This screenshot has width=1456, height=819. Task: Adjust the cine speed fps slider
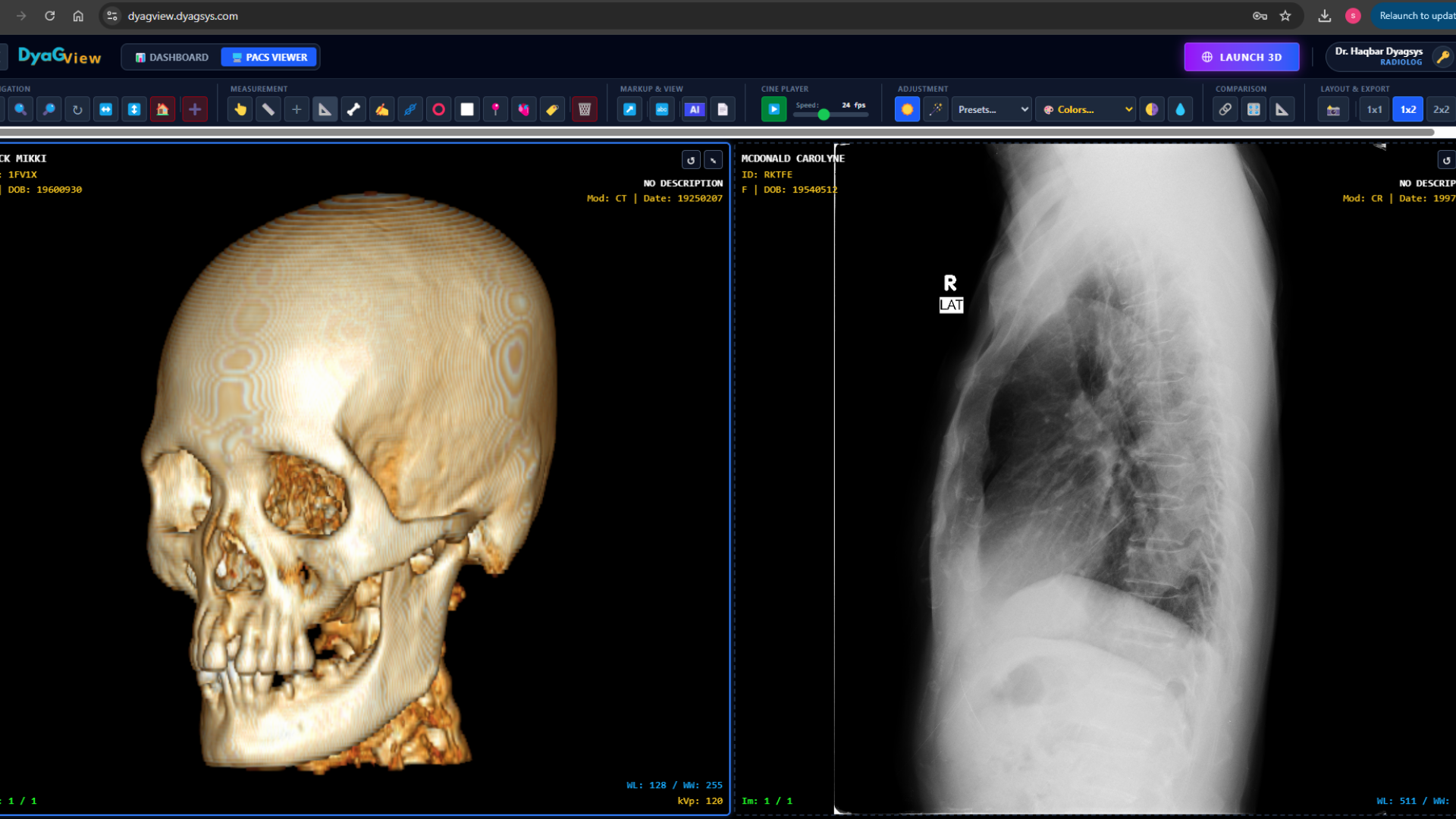(830, 115)
